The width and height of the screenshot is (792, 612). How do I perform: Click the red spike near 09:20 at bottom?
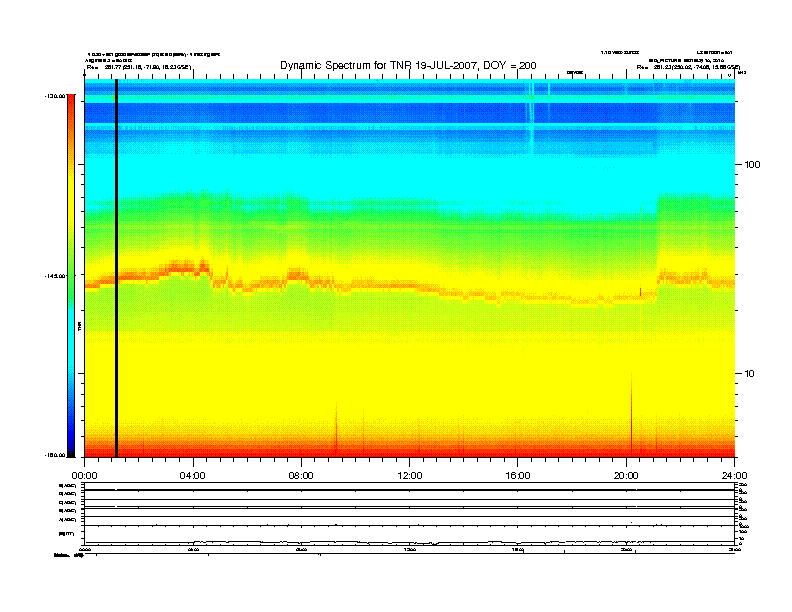tap(336, 430)
